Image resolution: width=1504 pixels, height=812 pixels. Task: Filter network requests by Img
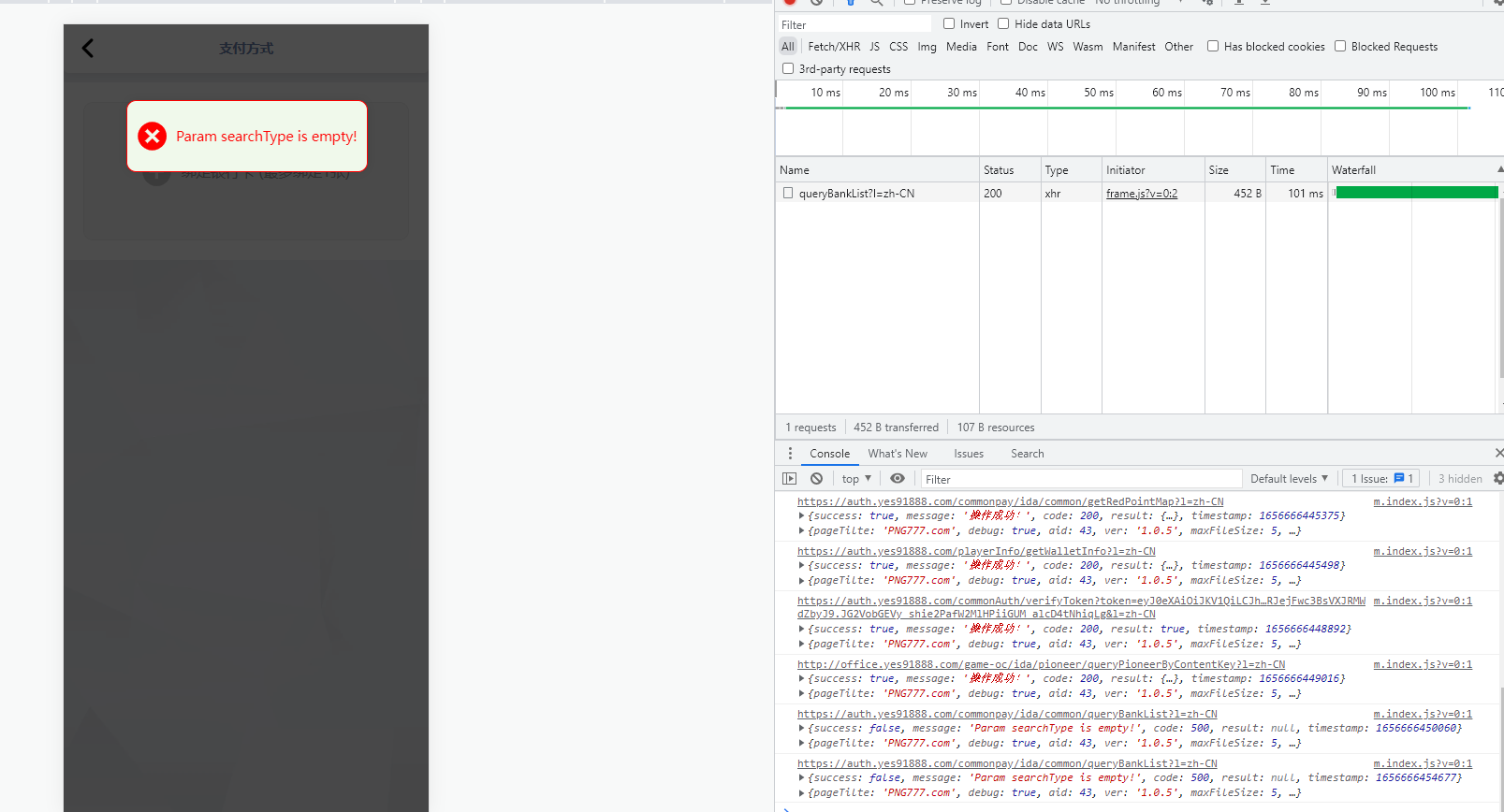tap(927, 47)
